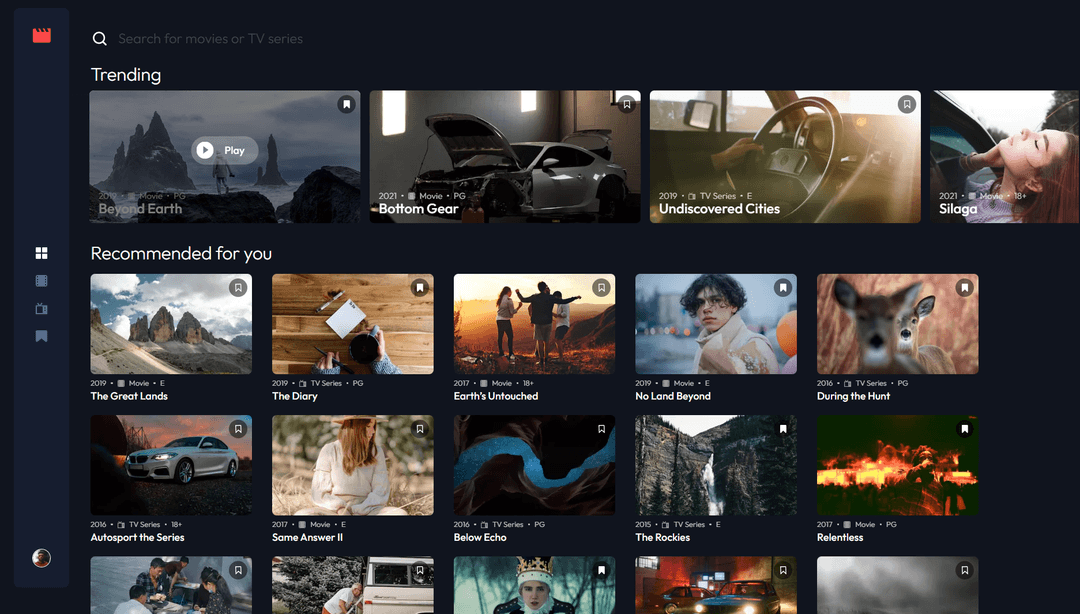Click the 'Recommended for you' heading
This screenshot has height=614, width=1080.
coord(181,254)
